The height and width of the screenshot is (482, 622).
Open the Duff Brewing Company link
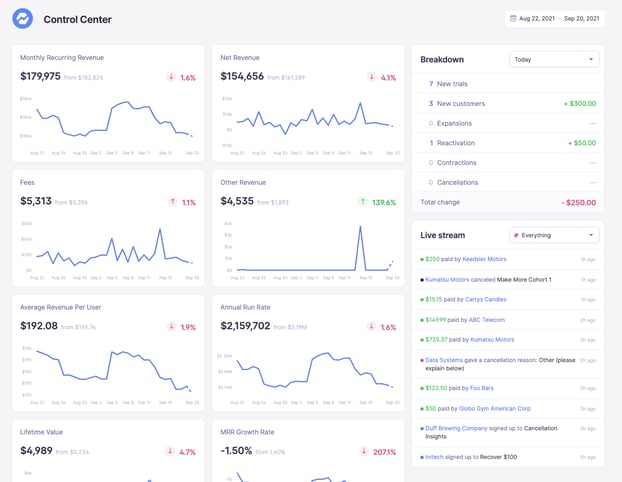[456, 428]
